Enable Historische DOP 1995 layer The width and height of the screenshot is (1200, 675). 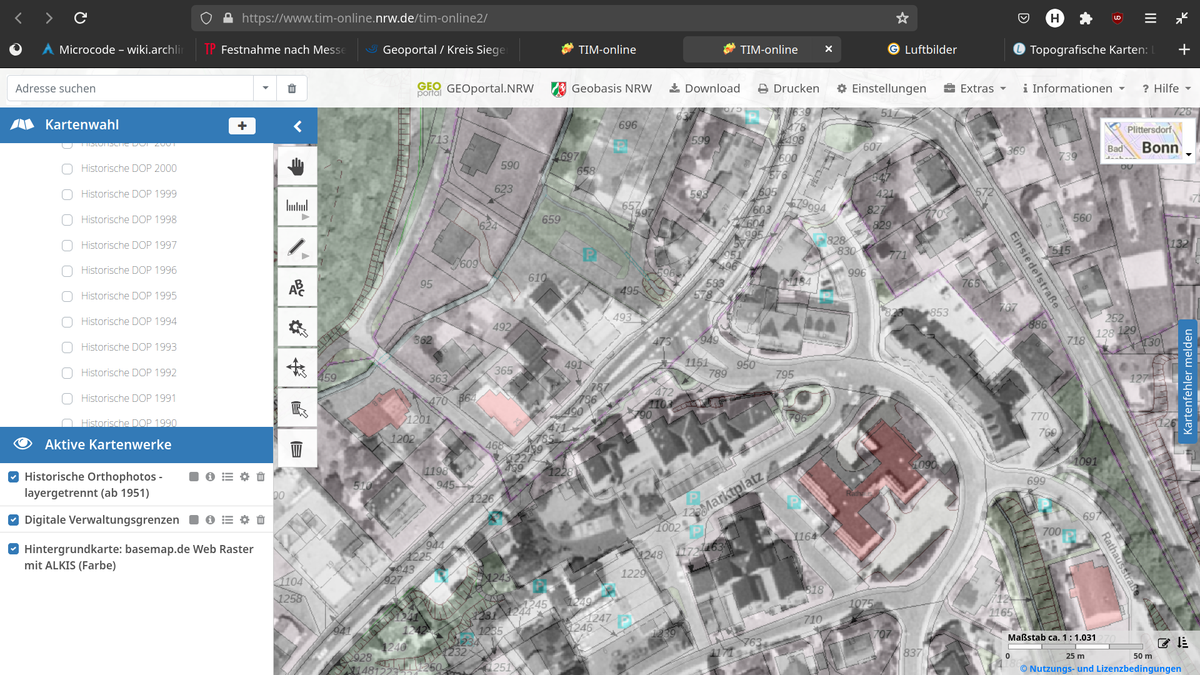[67, 296]
